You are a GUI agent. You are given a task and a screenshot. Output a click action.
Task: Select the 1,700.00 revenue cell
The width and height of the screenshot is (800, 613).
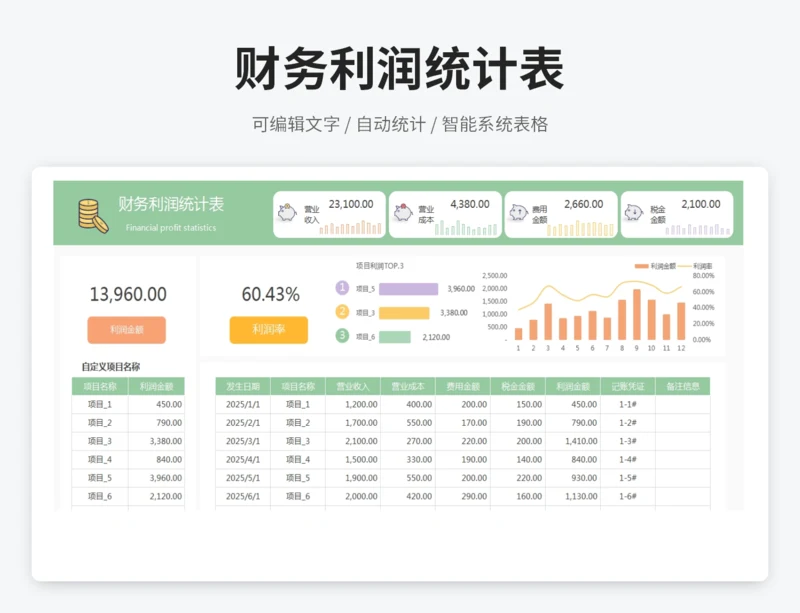(353, 423)
